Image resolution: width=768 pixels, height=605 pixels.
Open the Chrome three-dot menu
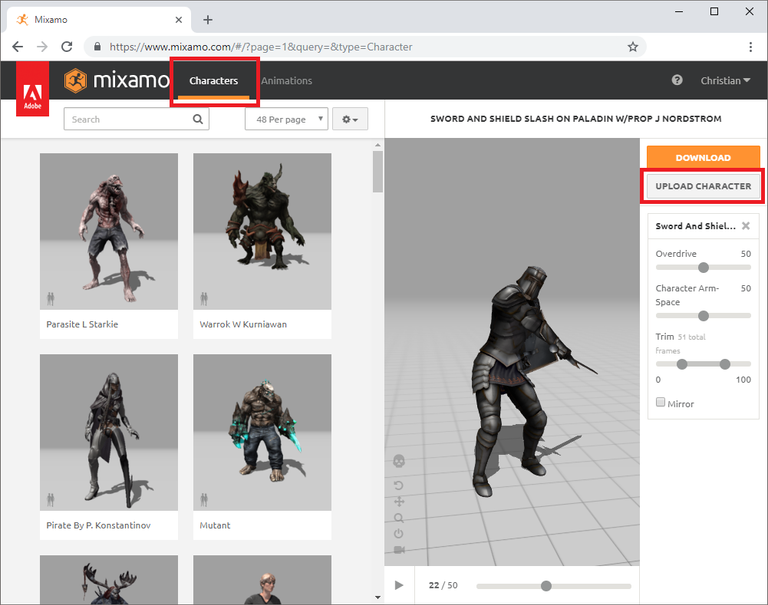[750, 47]
